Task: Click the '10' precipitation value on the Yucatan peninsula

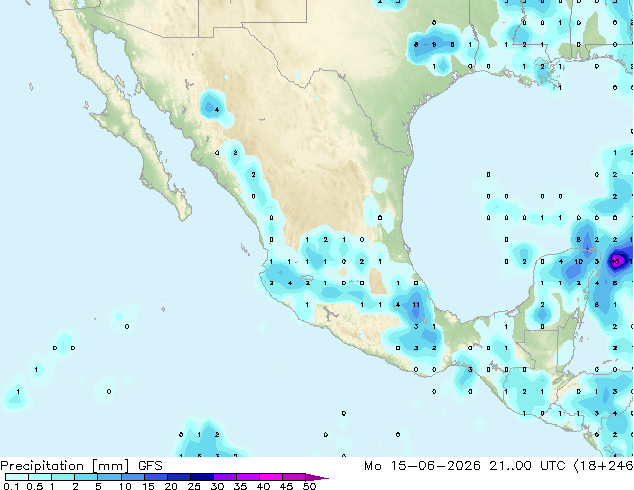Action: [579, 262]
